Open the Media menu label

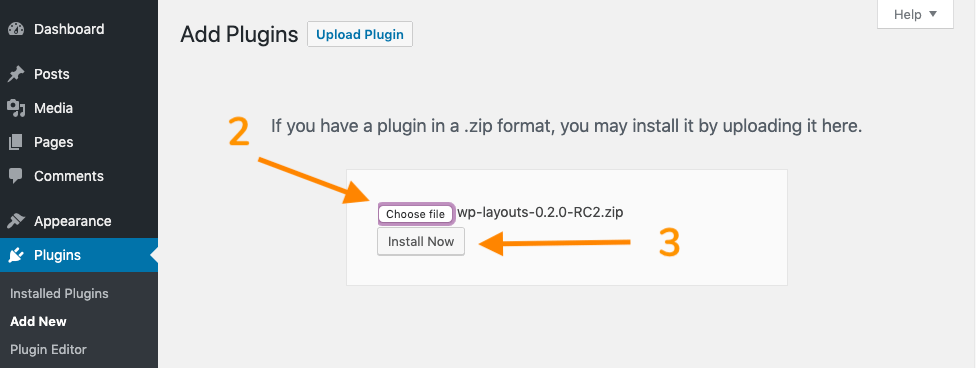(54, 108)
